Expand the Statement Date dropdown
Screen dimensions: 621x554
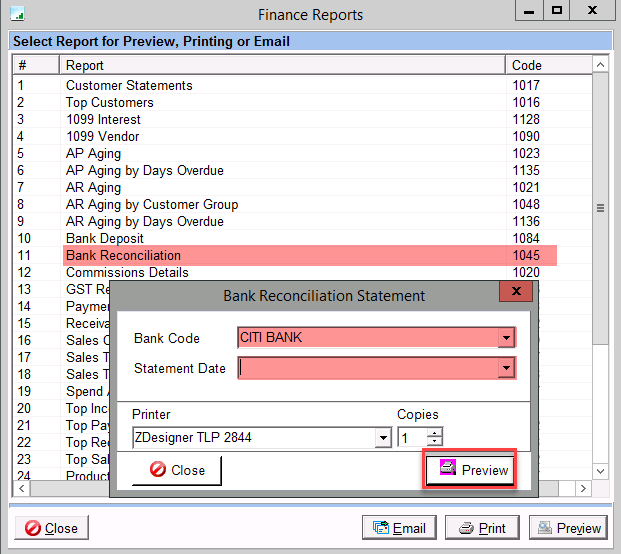pyautogui.click(x=507, y=369)
